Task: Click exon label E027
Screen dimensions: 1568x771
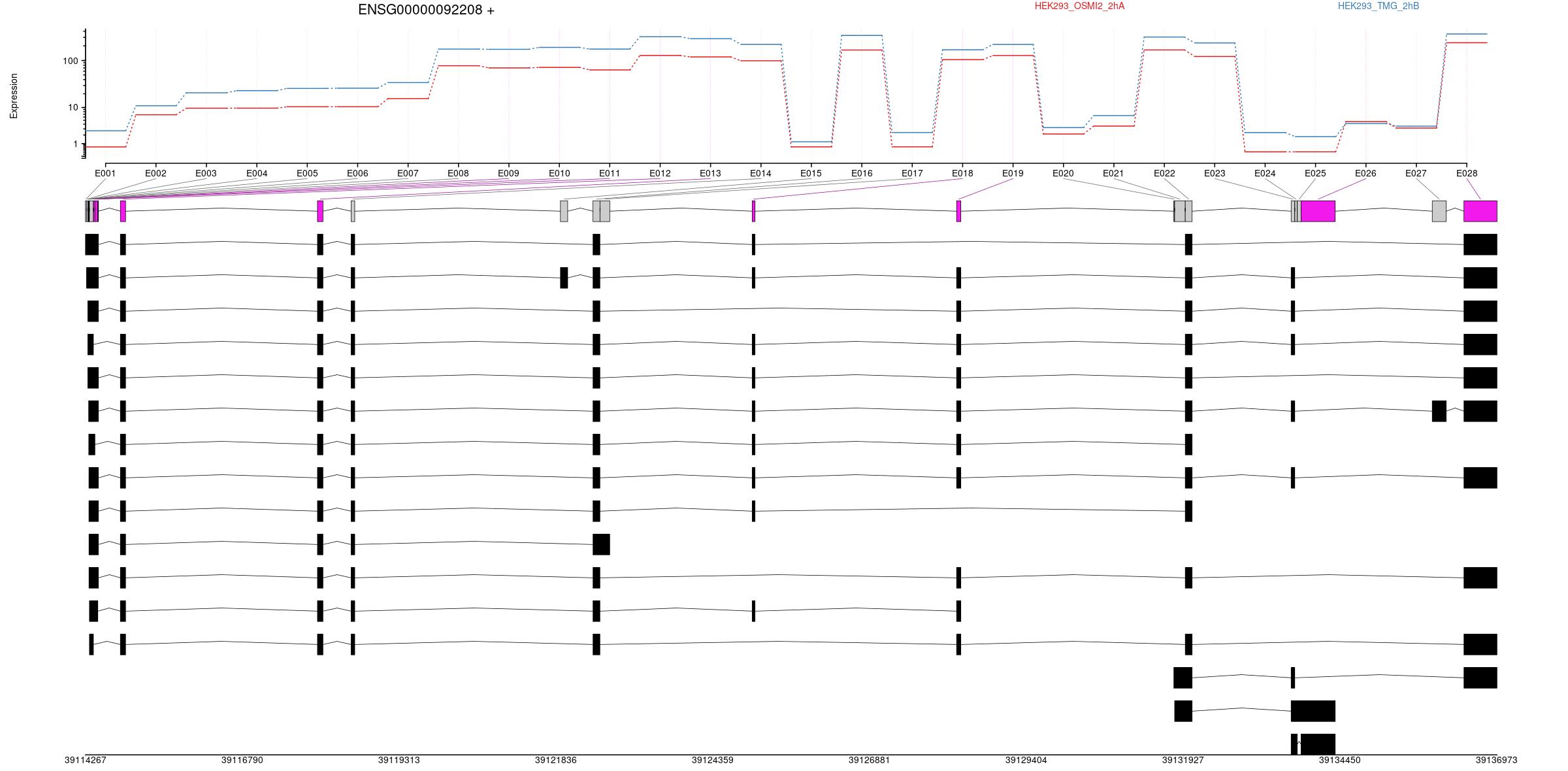Action: 1416,173
